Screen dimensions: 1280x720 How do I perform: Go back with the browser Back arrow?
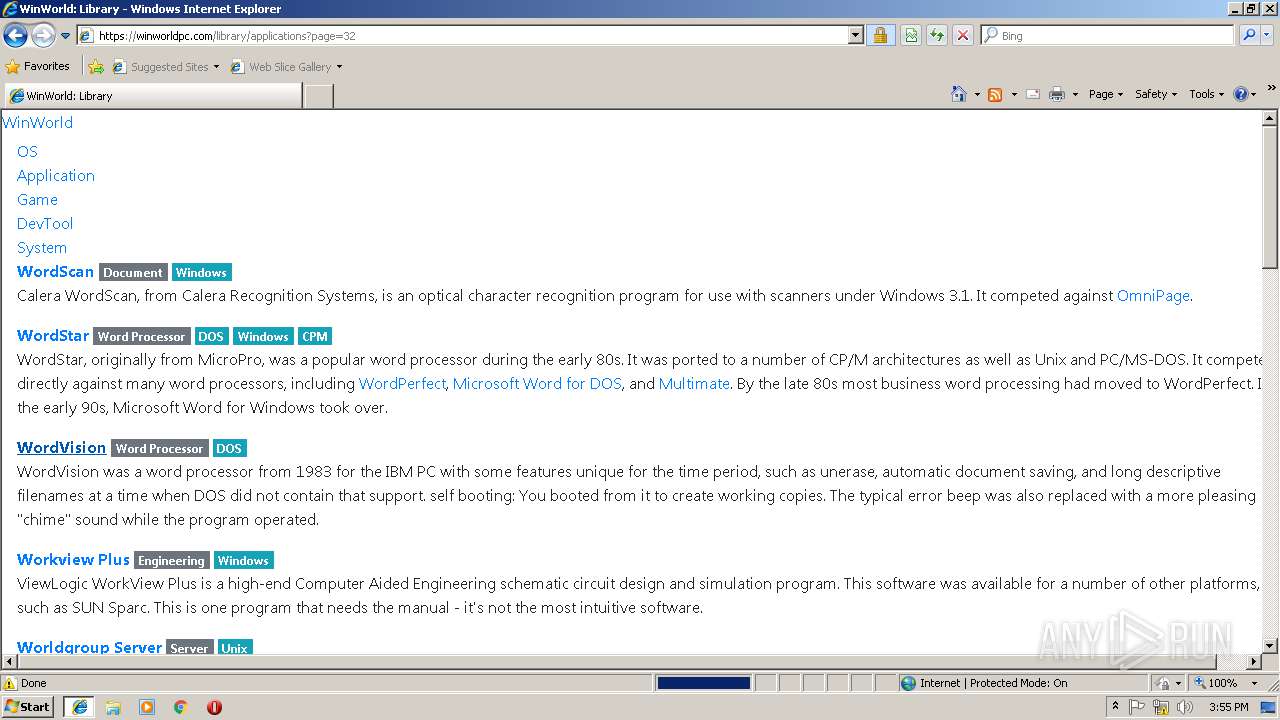click(15, 36)
